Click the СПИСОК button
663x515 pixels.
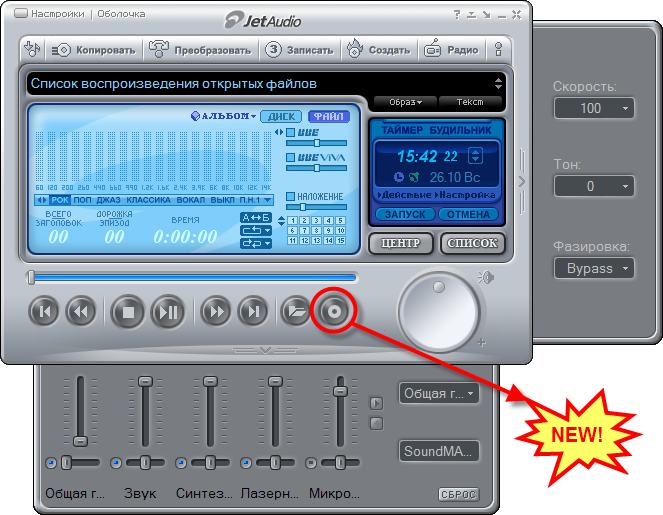(x=472, y=243)
